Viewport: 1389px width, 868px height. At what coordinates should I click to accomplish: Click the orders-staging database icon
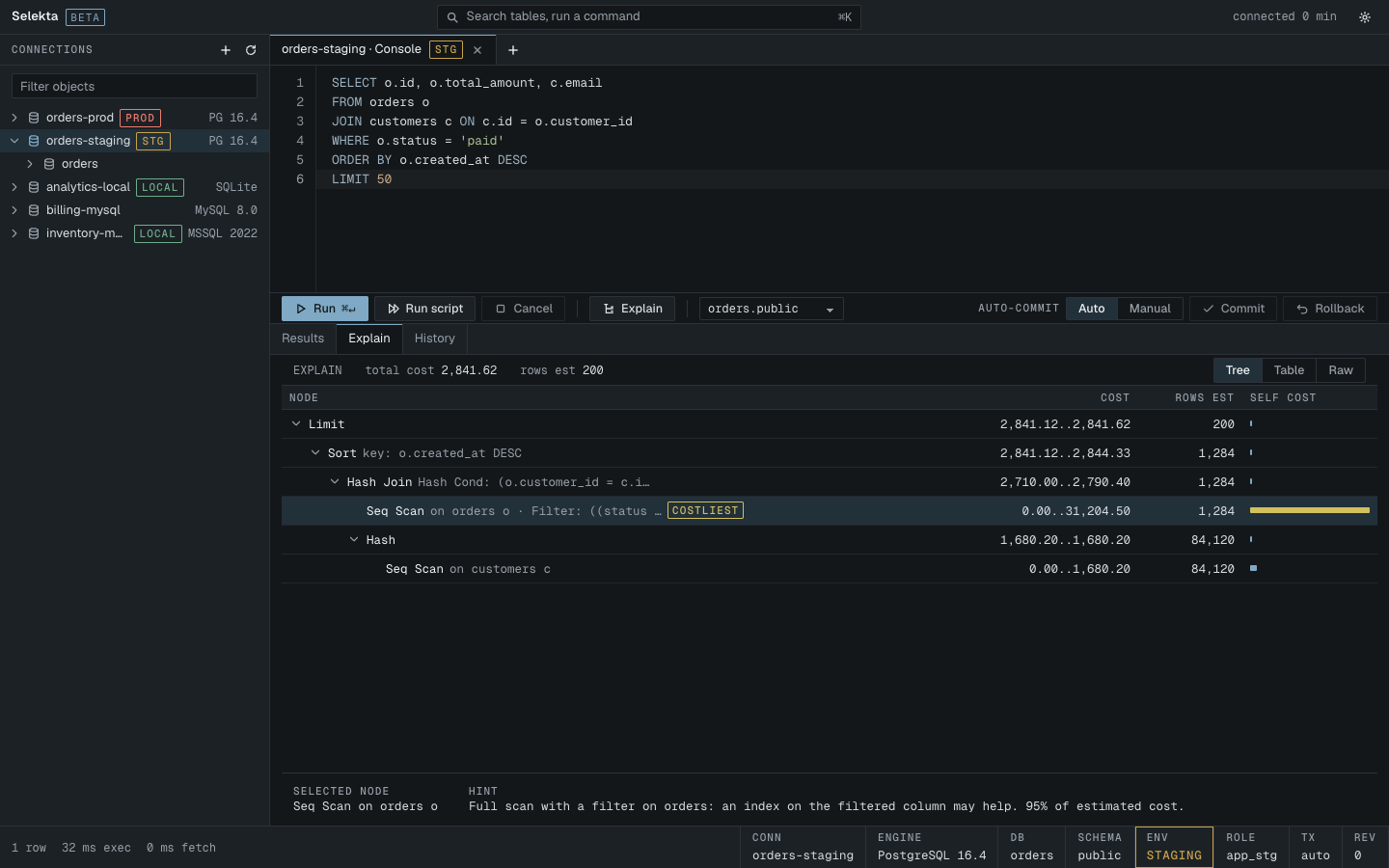(x=34, y=141)
